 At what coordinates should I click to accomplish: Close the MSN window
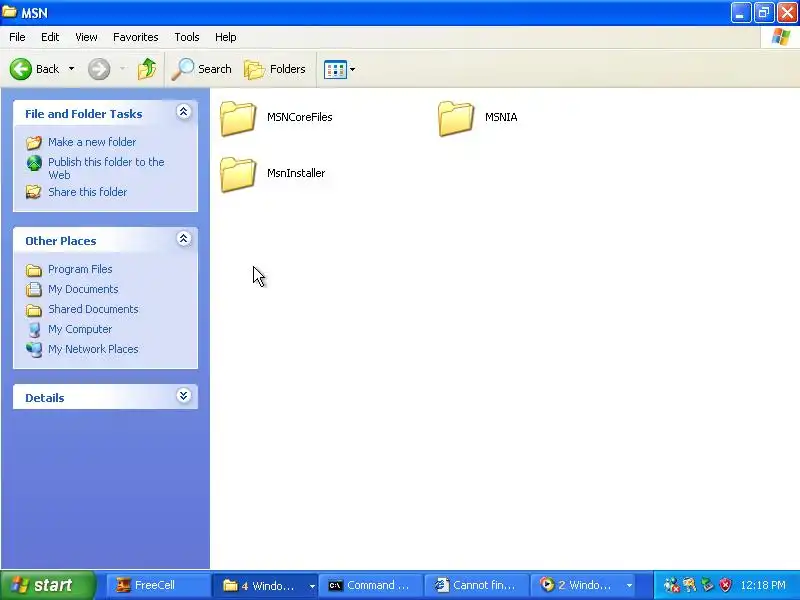click(787, 13)
